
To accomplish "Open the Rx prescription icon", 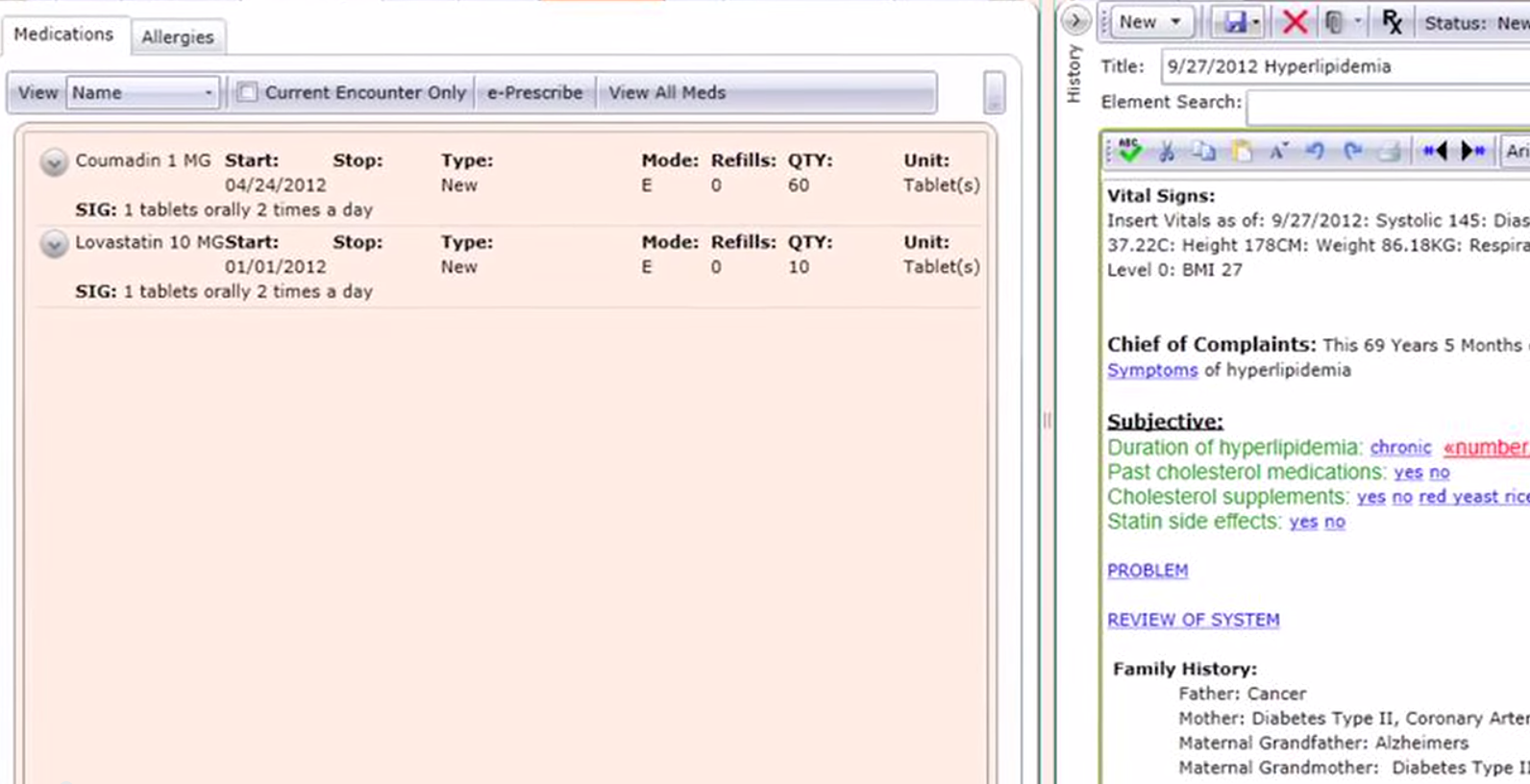I will coord(1392,22).
